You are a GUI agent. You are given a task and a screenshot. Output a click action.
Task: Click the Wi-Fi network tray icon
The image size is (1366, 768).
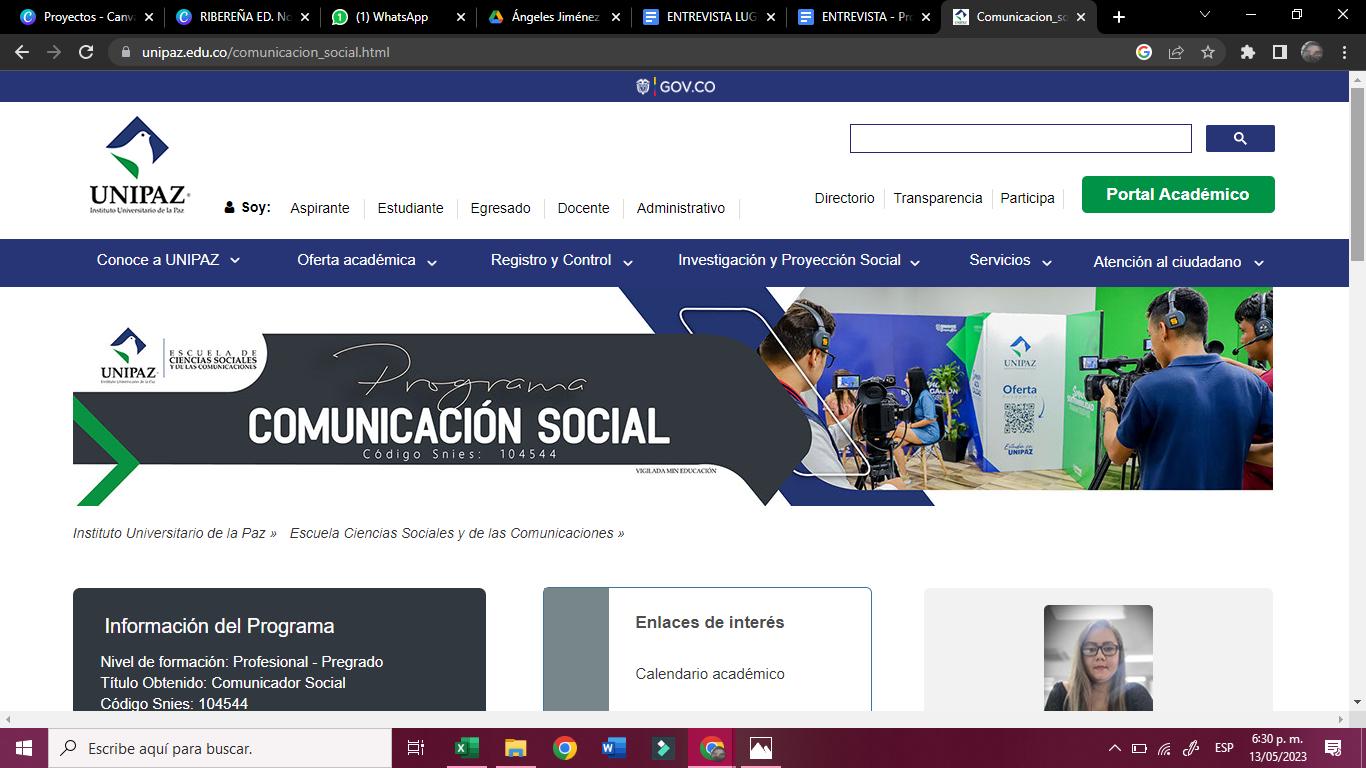[1164, 748]
